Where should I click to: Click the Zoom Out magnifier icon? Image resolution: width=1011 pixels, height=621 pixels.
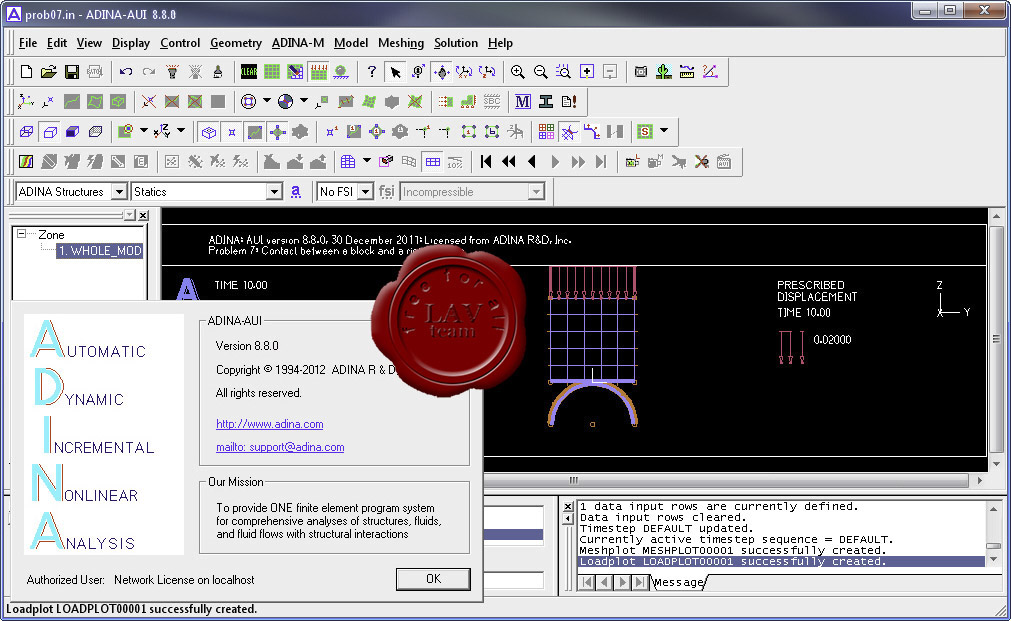tap(540, 72)
